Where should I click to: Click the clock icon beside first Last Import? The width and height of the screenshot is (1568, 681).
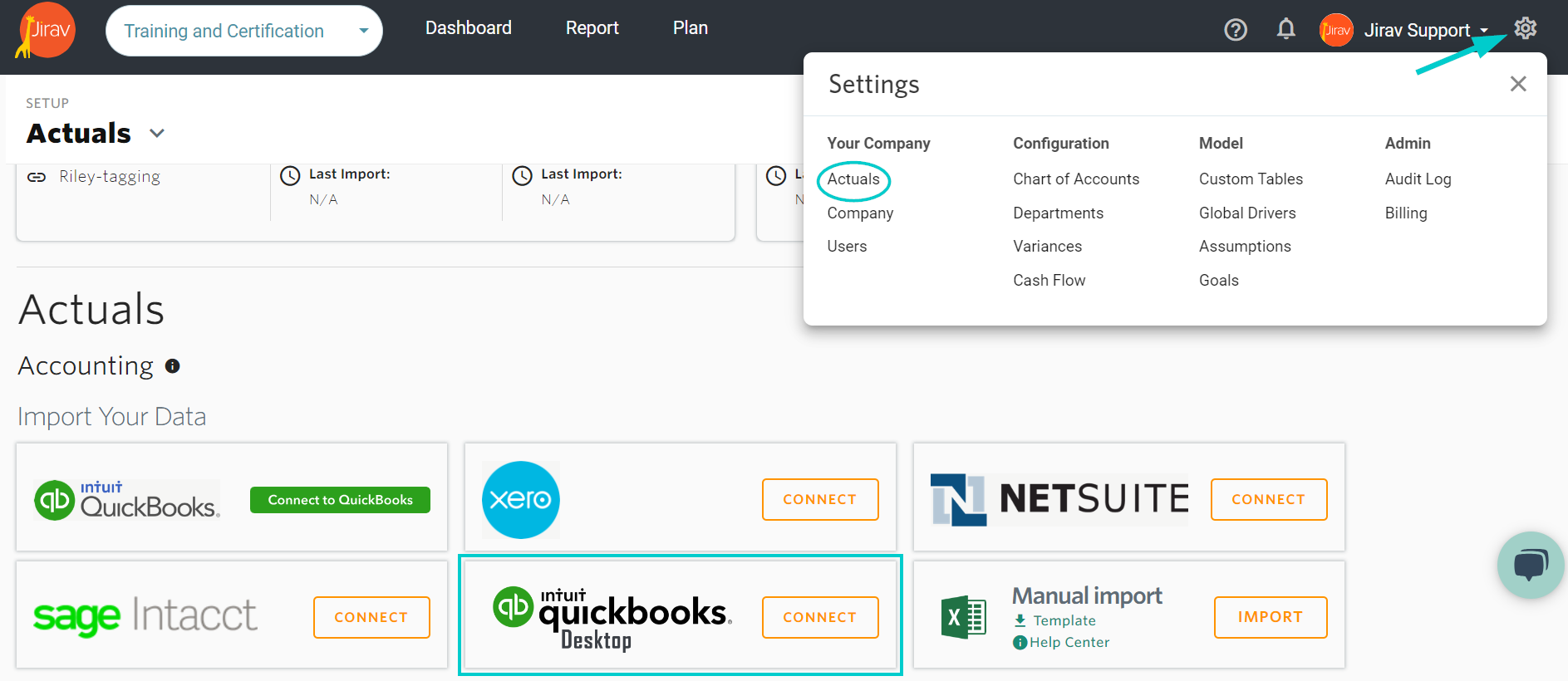[290, 175]
